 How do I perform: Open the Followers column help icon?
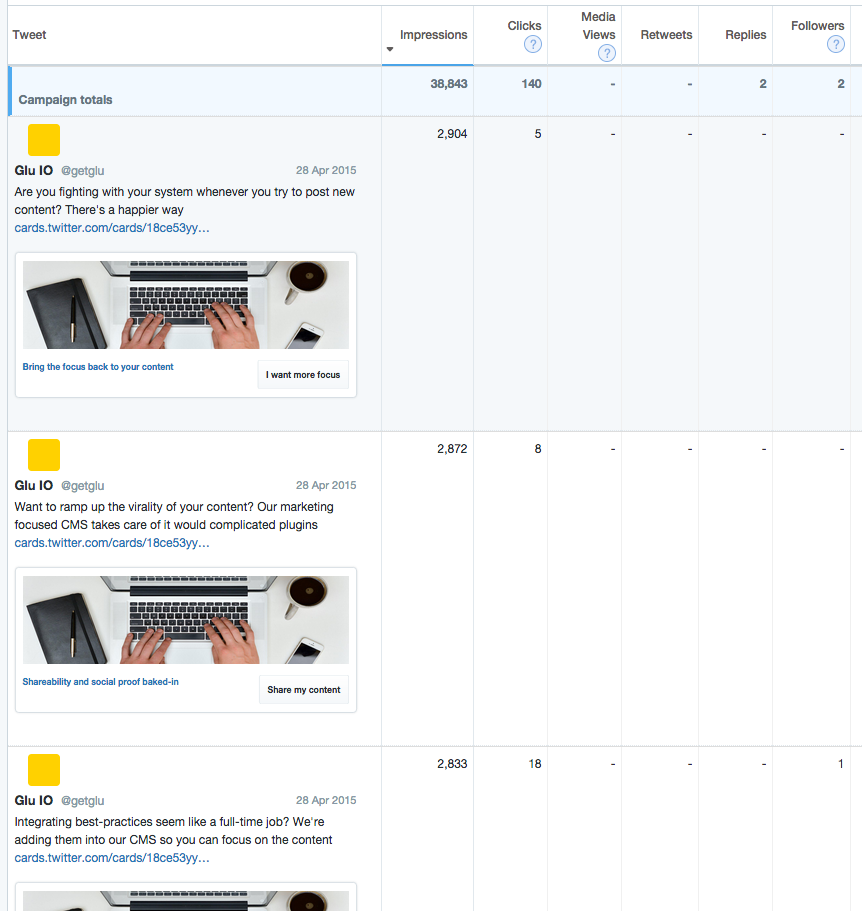coord(835,44)
